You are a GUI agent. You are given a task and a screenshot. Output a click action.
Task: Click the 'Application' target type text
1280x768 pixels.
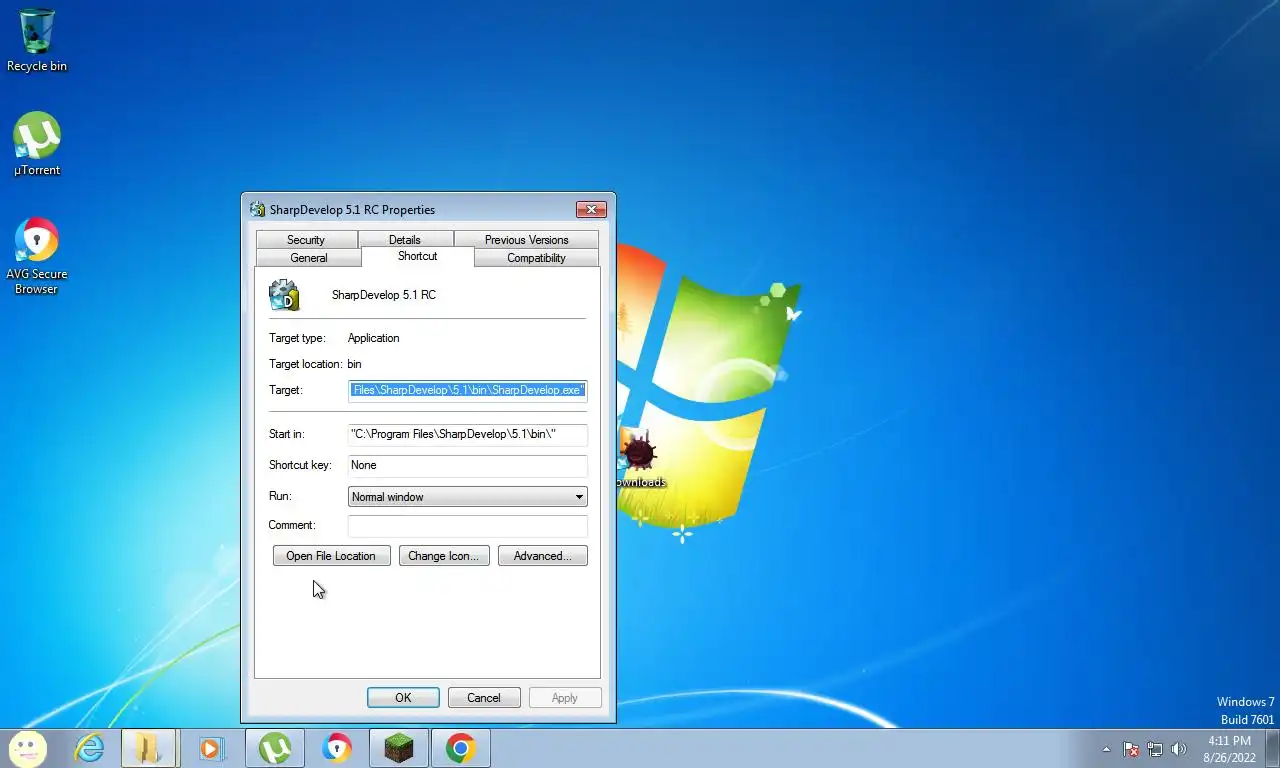click(x=374, y=338)
